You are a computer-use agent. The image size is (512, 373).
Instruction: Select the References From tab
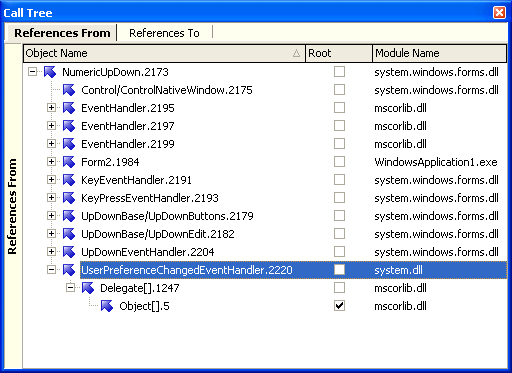(62, 33)
